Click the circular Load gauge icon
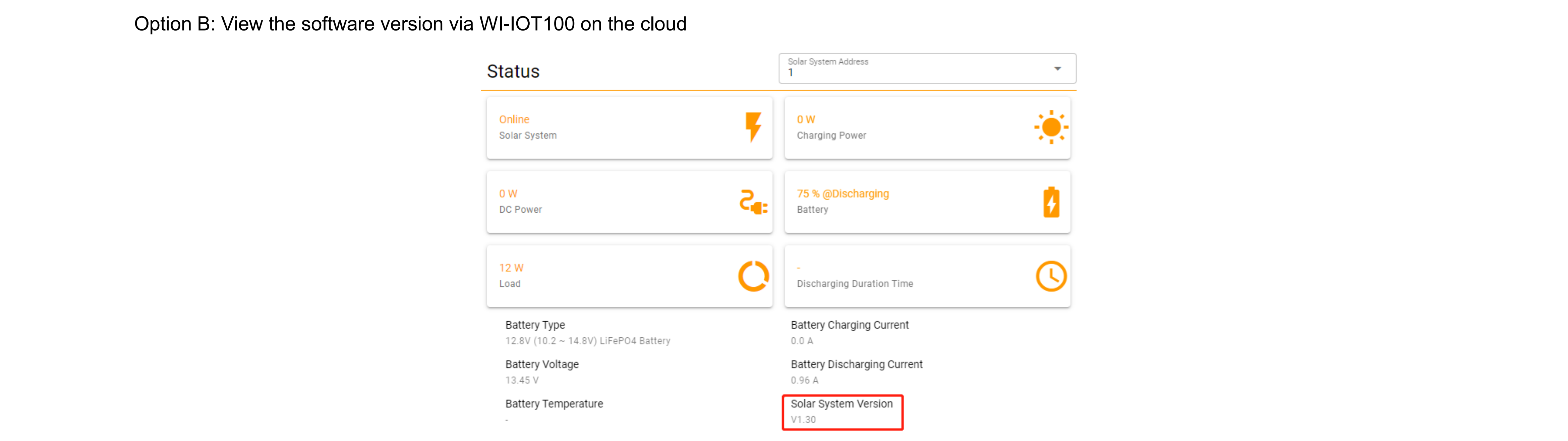 click(753, 276)
